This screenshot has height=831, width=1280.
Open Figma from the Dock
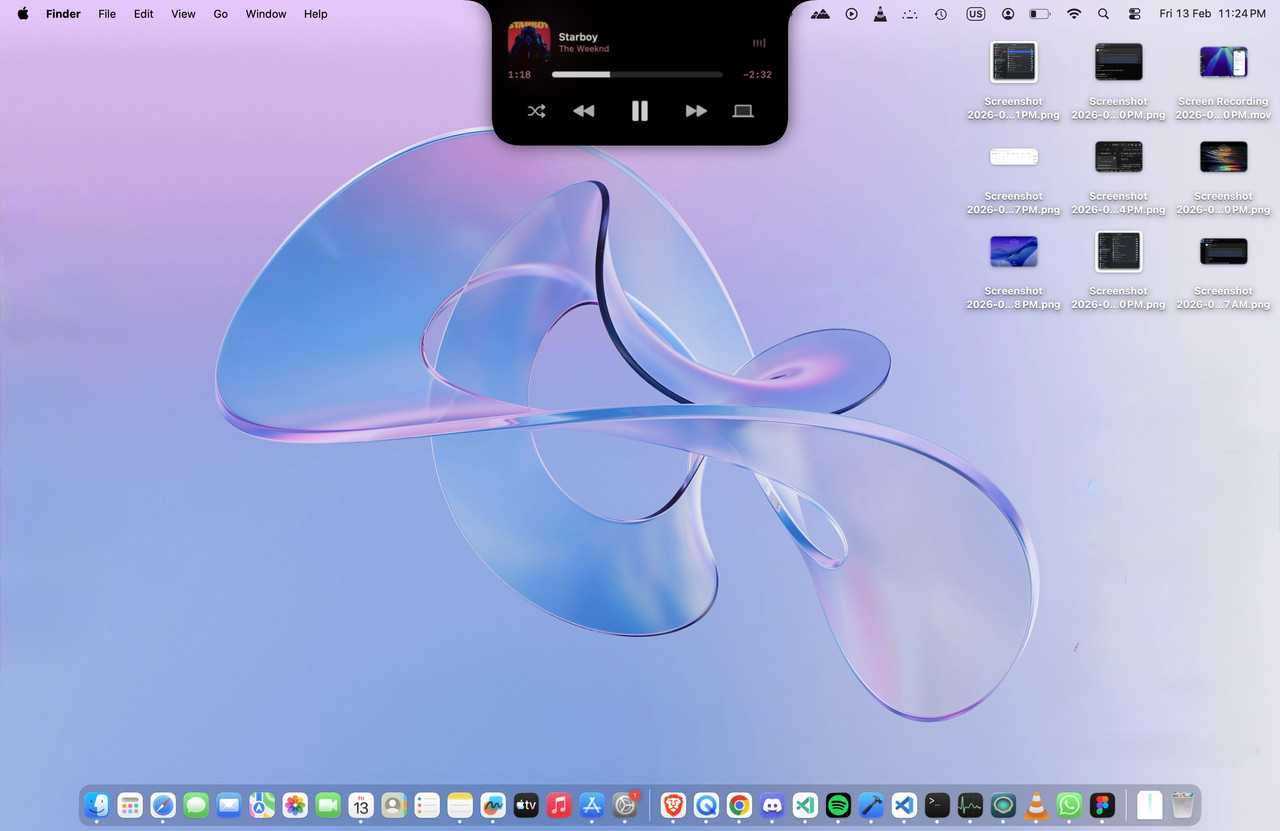click(1101, 805)
